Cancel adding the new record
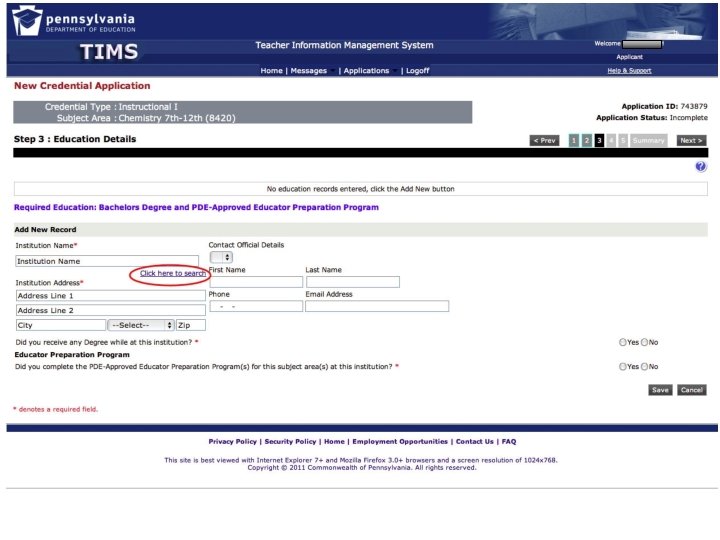 tap(692, 390)
